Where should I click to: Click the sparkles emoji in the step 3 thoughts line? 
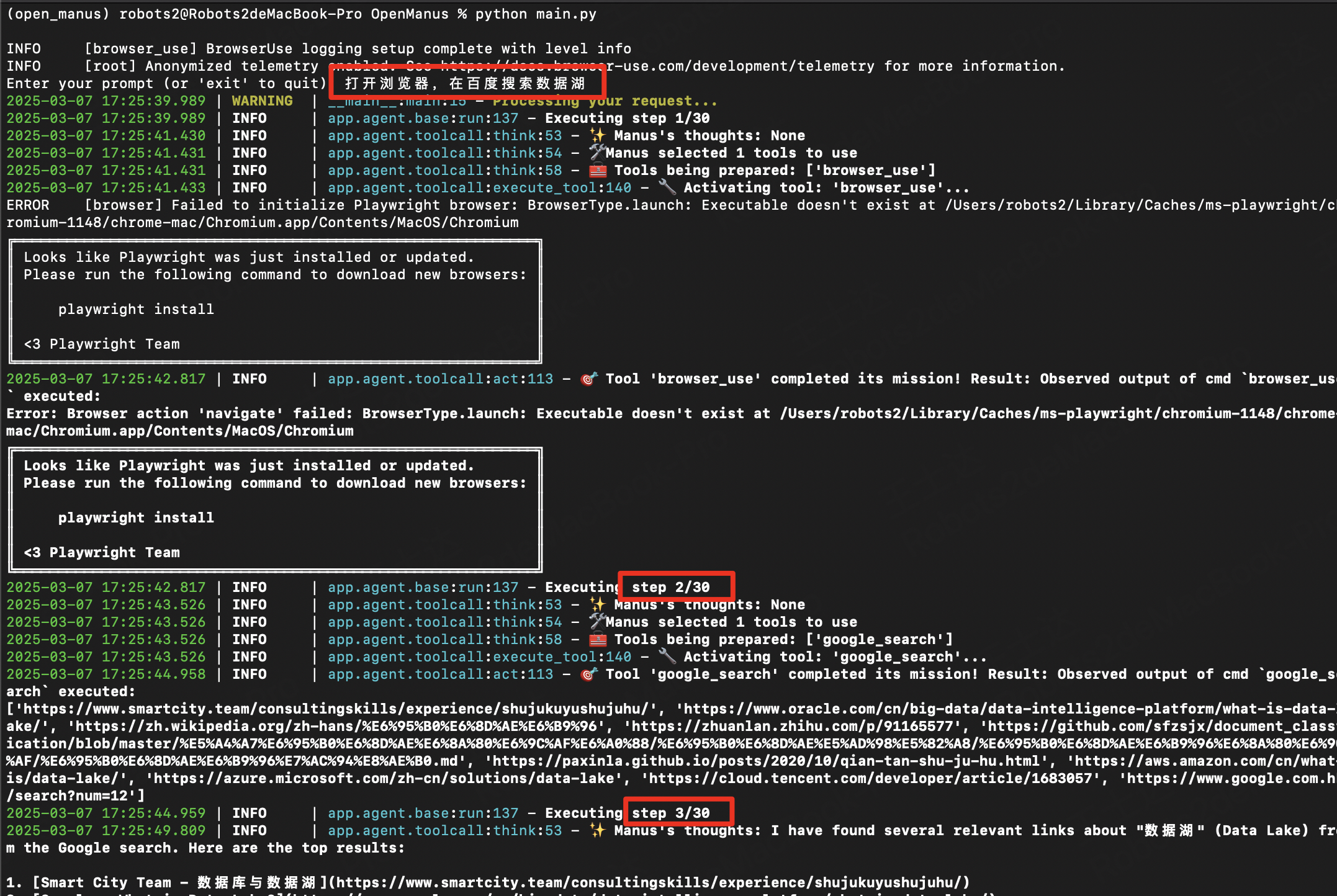tap(597, 830)
